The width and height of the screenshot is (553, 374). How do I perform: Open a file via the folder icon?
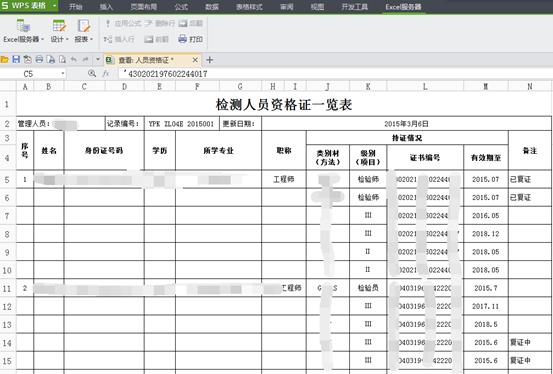(5, 60)
